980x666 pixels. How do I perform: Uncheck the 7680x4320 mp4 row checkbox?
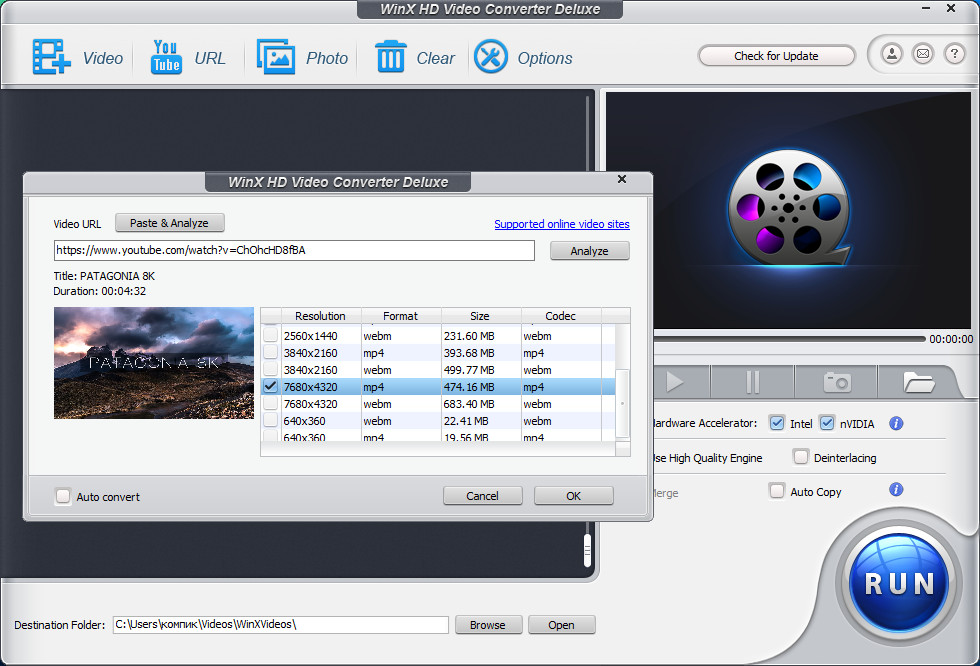point(270,386)
